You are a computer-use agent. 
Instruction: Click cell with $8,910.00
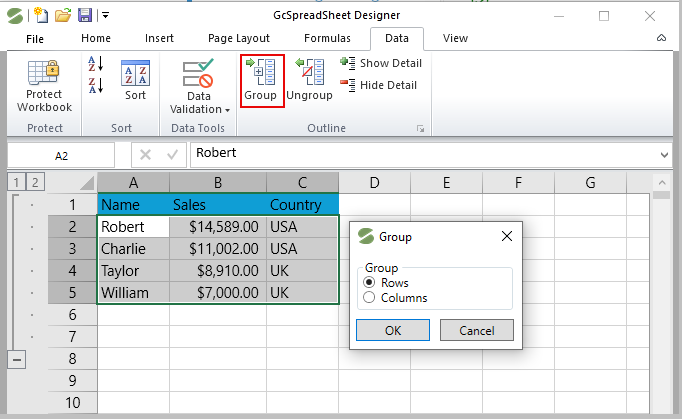(218, 271)
